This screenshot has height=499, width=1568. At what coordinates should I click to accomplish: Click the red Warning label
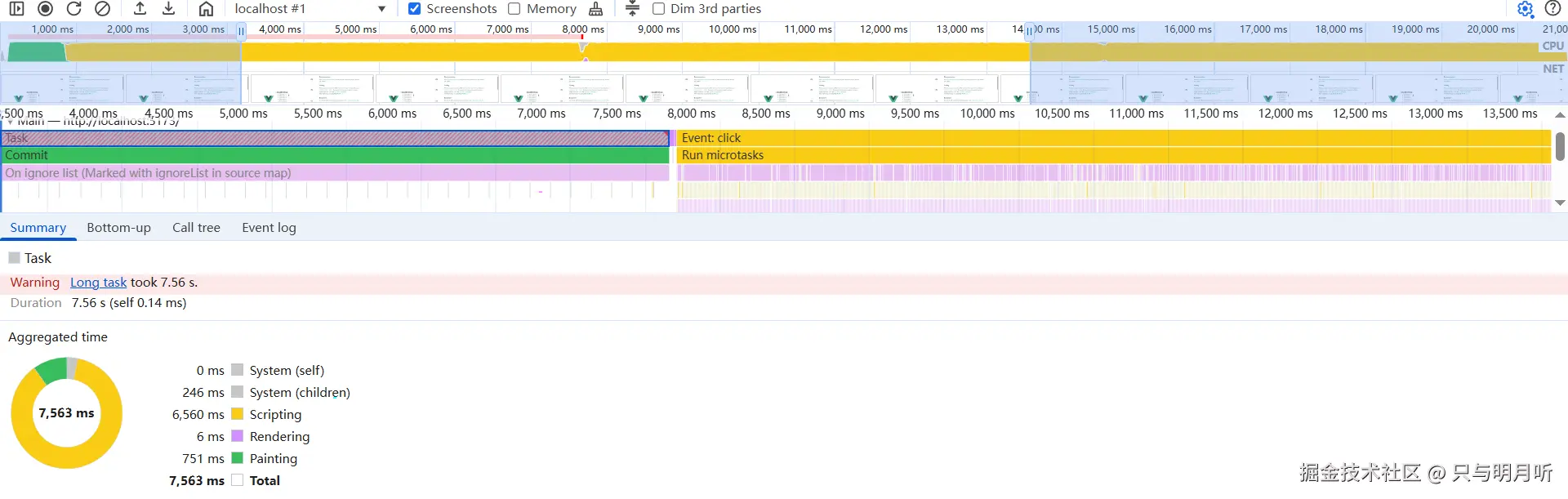coord(35,283)
